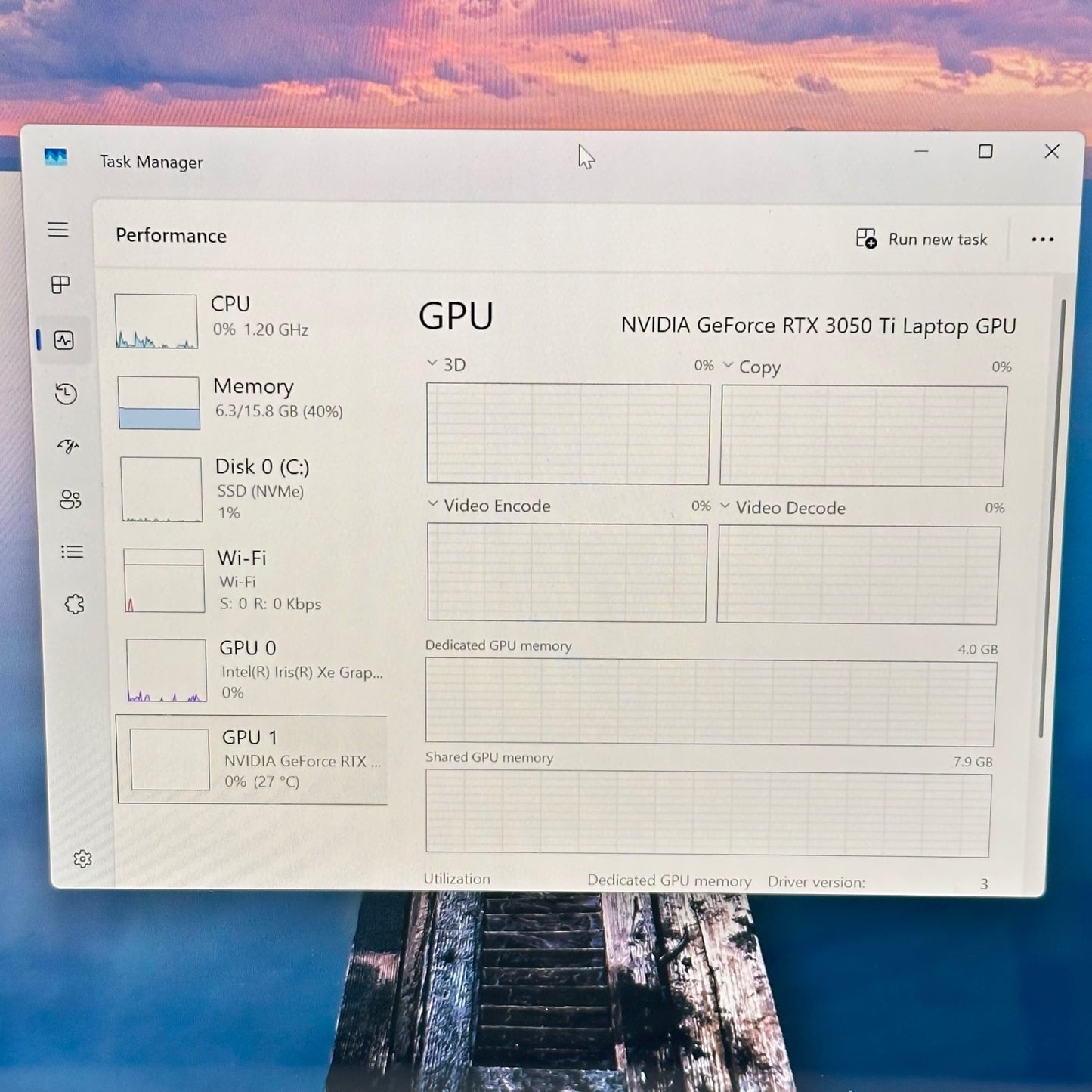Open the Details page icon

(72, 552)
